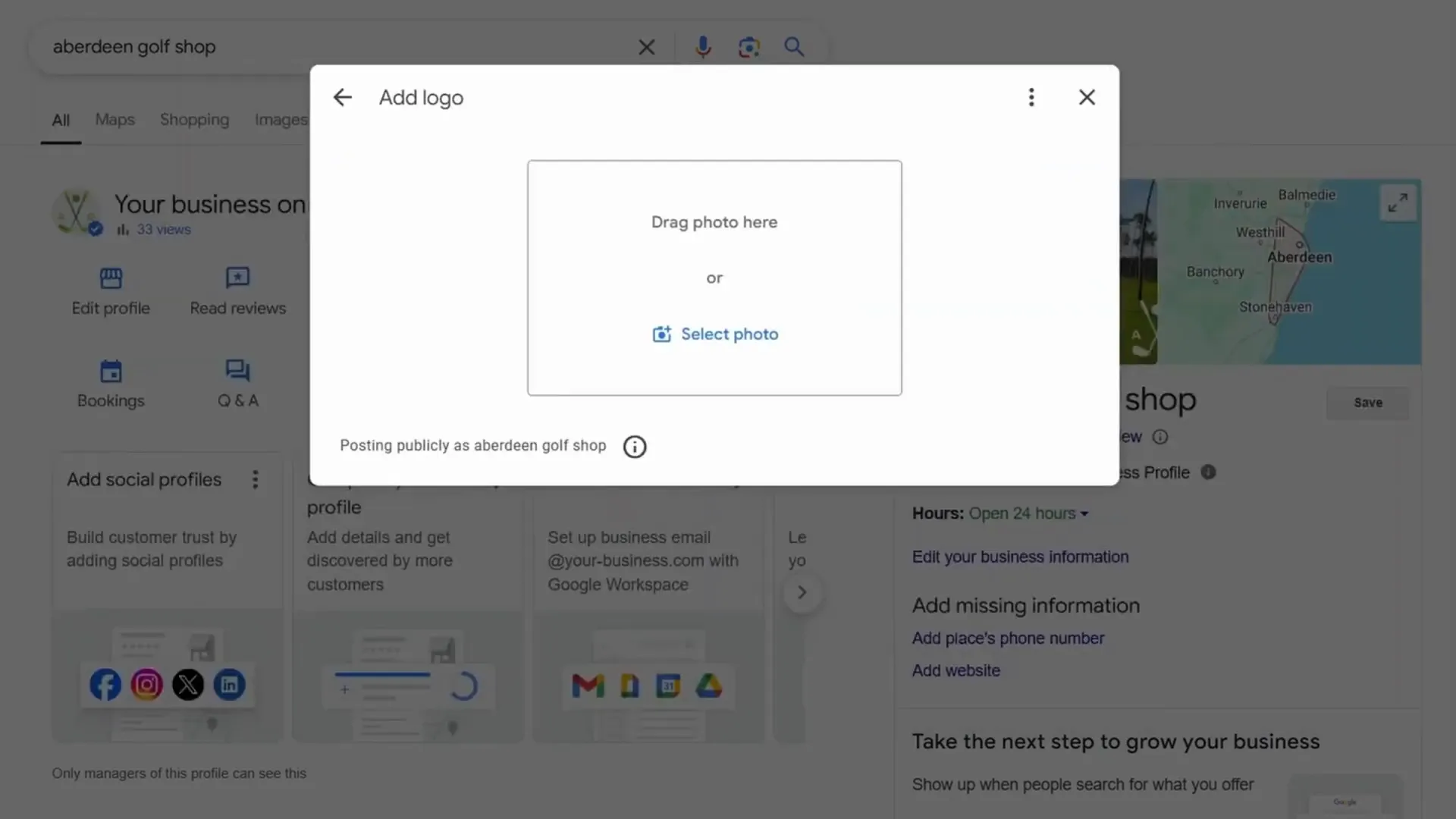
Task: Click the Facebook icon on social card
Action: click(105, 685)
